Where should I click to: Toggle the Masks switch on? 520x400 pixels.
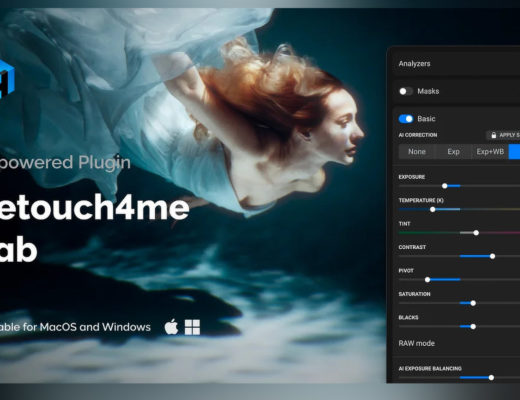pos(406,91)
